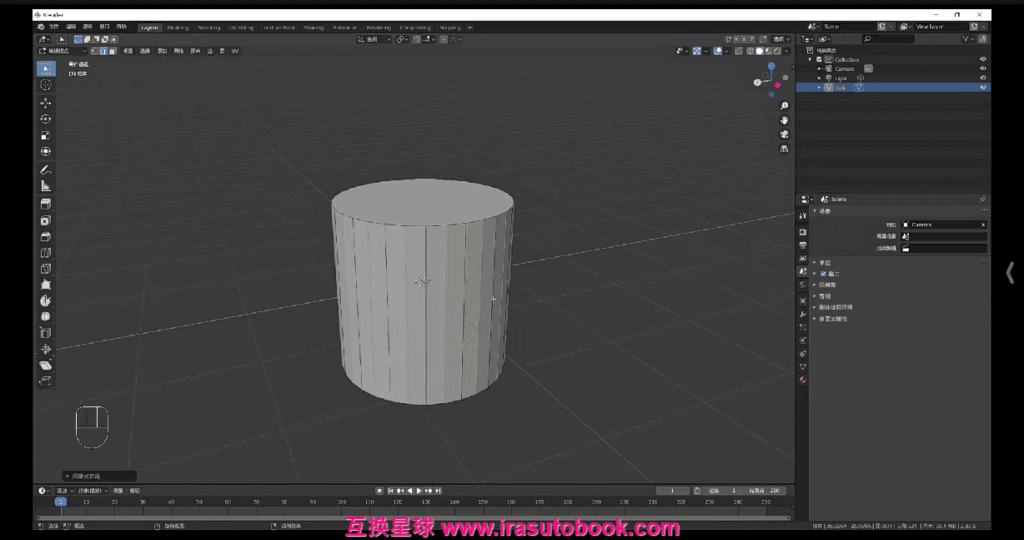Screen dimensions: 1024x540
Task: Switch perspective/orthographic grid icon
Action: click(784, 149)
